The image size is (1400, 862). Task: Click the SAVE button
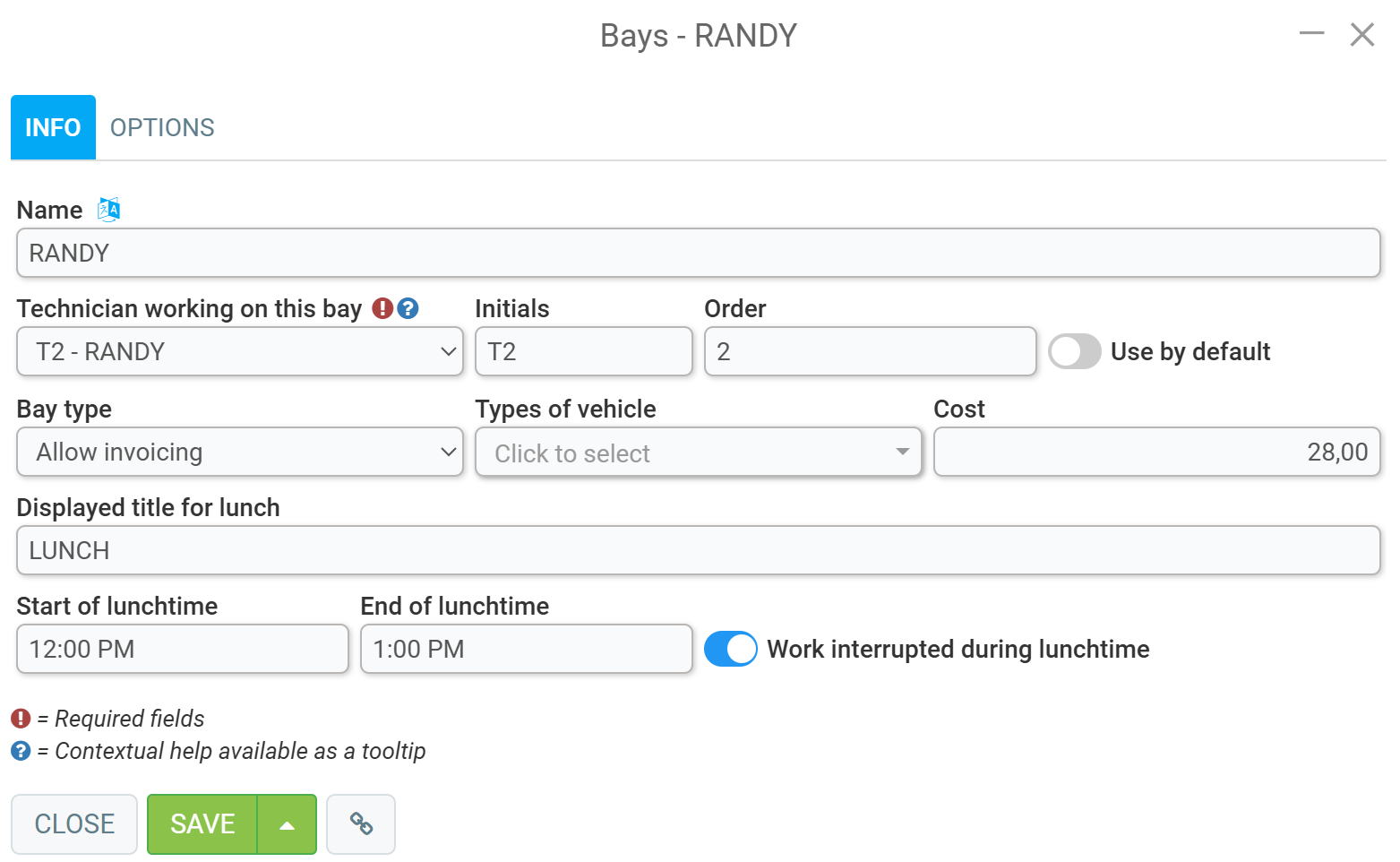(x=202, y=824)
